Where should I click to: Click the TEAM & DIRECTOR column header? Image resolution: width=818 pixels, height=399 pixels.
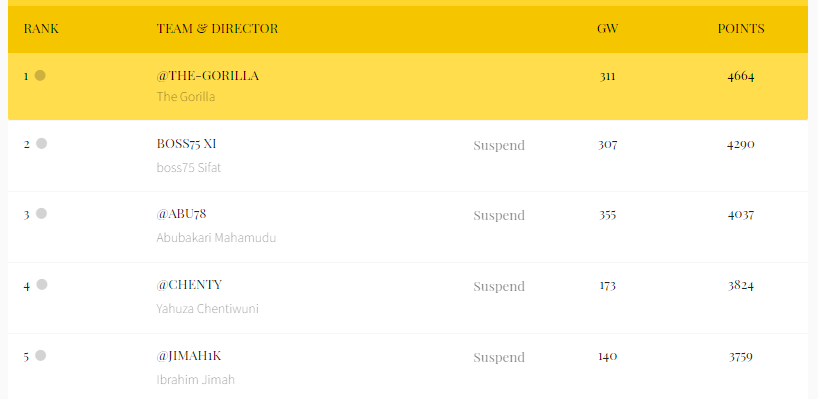pyautogui.click(x=217, y=29)
